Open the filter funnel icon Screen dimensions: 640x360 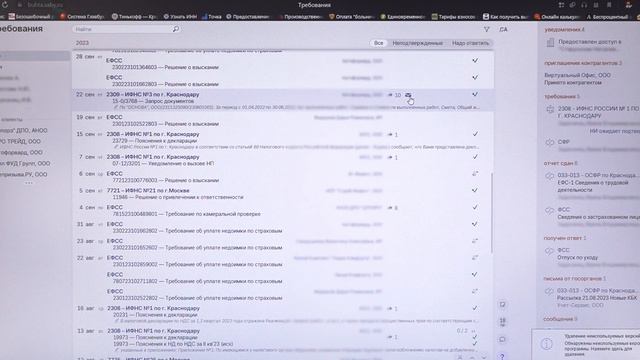click(x=487, y=29)
